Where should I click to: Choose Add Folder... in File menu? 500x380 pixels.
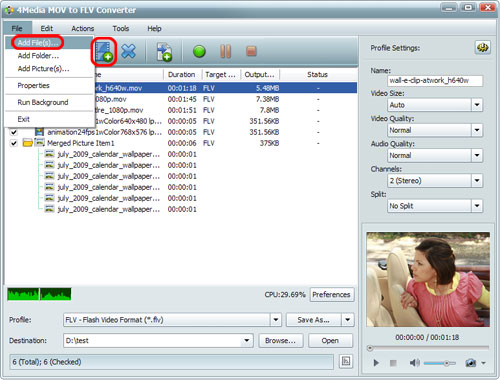point(49,56)
